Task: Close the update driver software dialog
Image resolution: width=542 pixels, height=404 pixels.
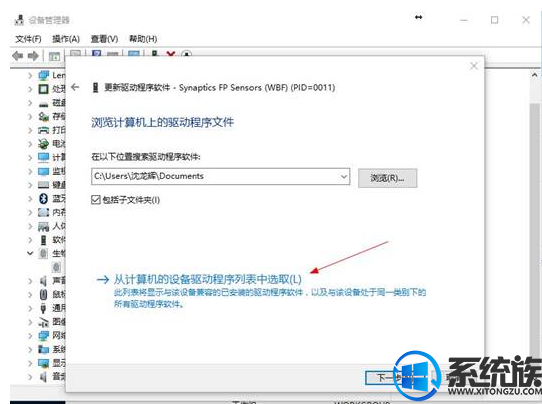Action: point(474,66)
